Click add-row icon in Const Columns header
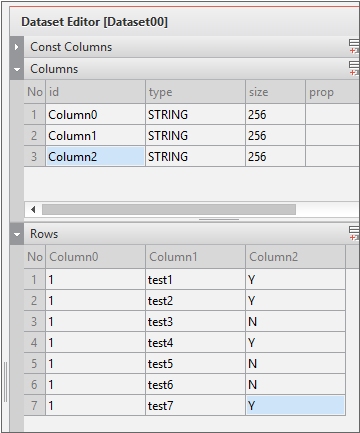Screen dimensions: 360x433 pos(354,46)
